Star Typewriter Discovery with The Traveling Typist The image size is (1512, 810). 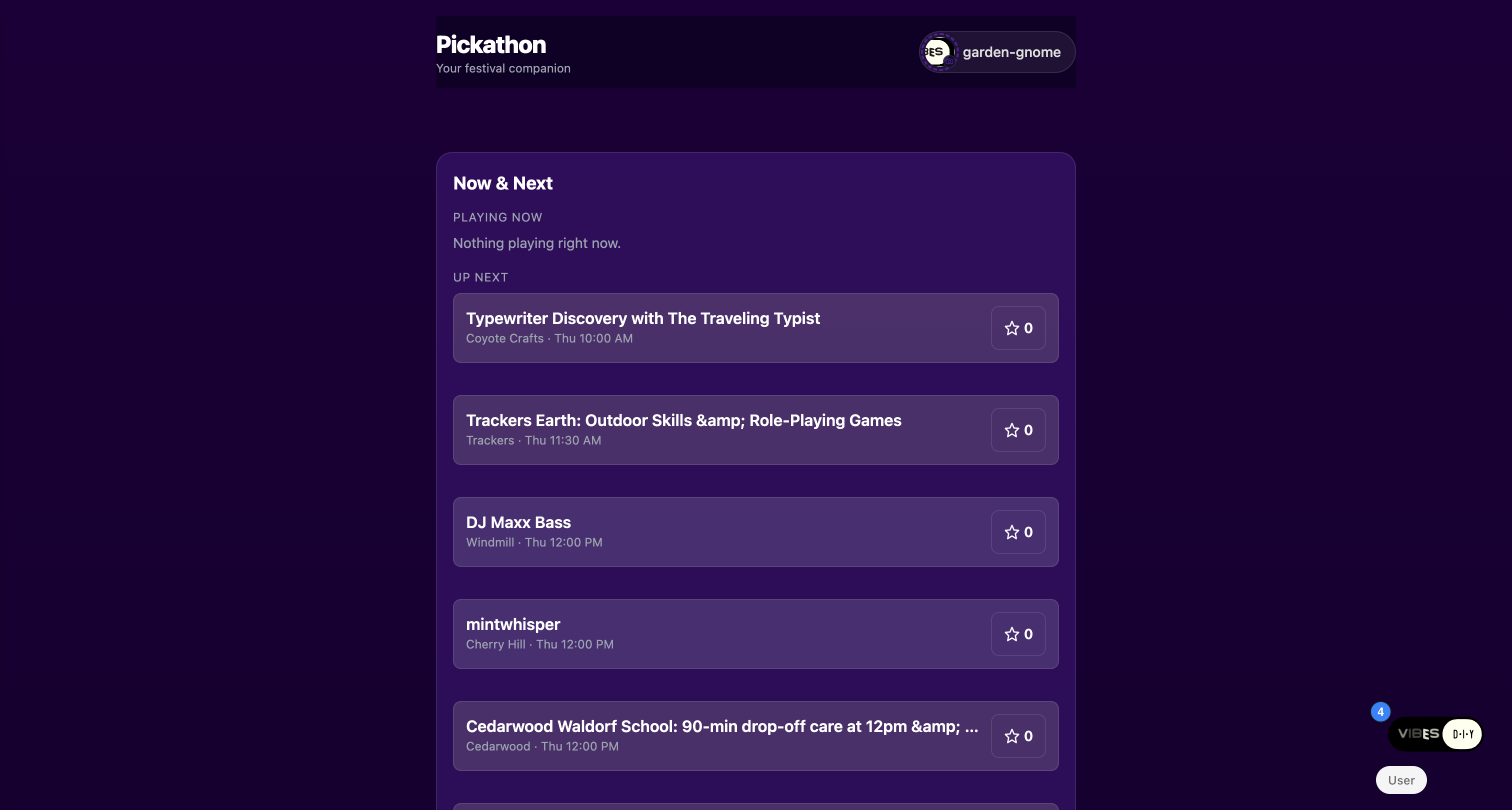pos(1018,328)
